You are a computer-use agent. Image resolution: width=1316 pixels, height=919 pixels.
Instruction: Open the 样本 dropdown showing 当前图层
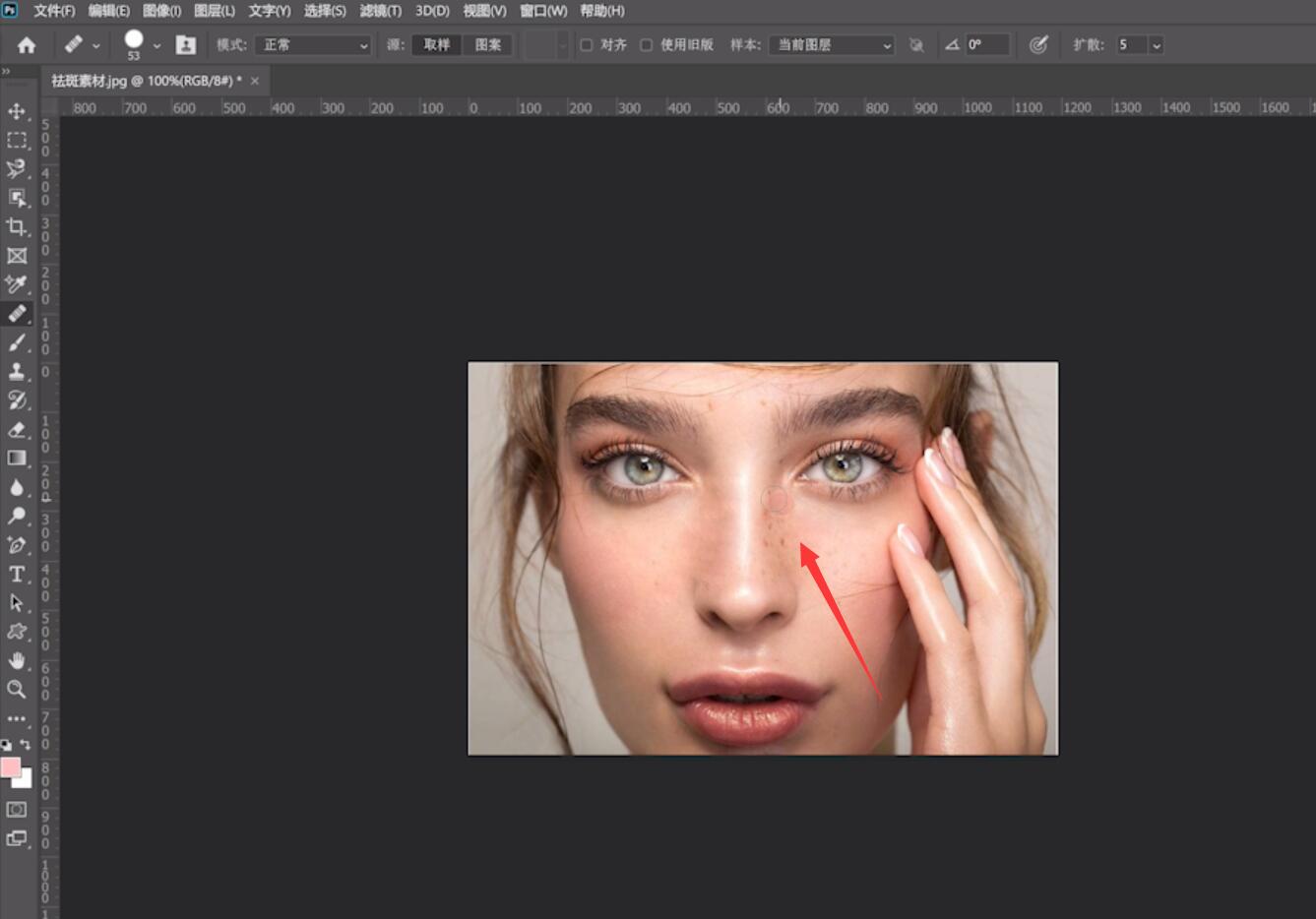click(x=832, y=45)
